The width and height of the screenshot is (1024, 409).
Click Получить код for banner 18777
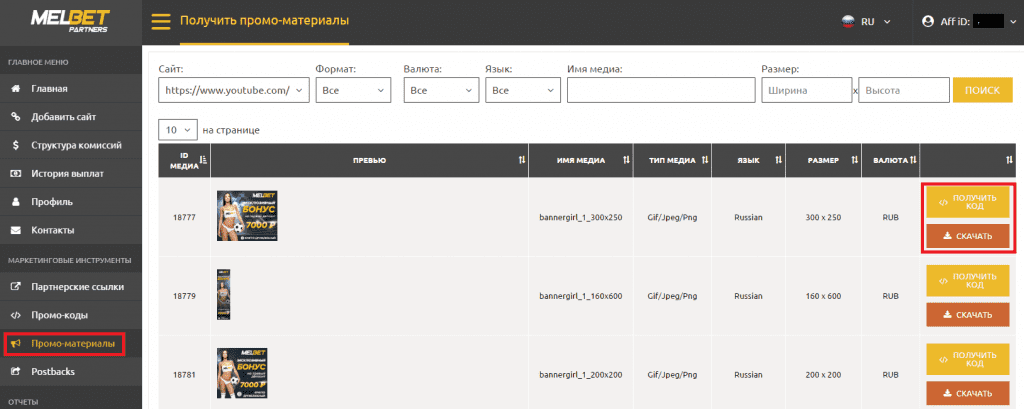(968, 203)
